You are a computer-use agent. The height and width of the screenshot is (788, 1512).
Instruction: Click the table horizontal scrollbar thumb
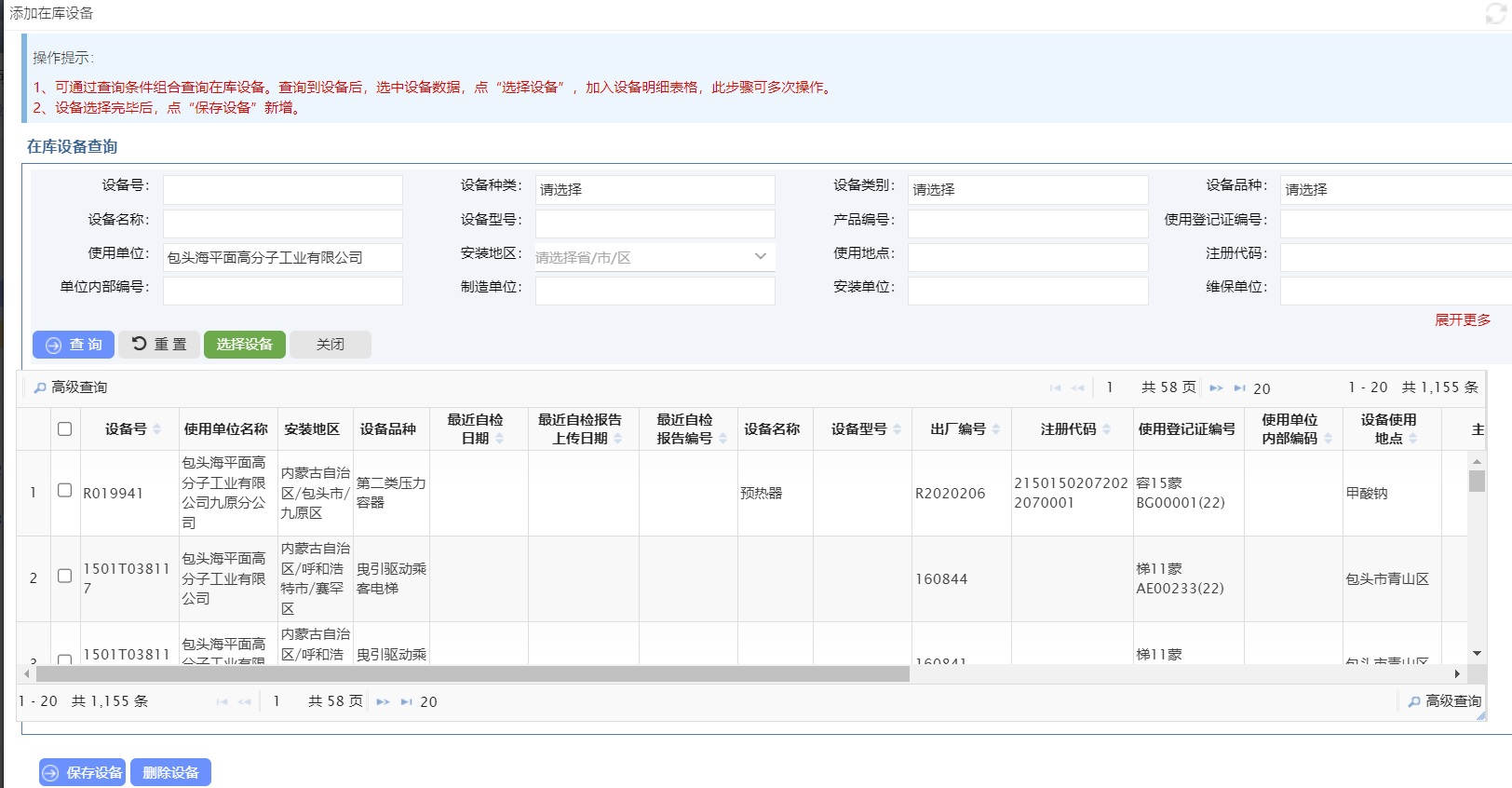pos(473,673)
